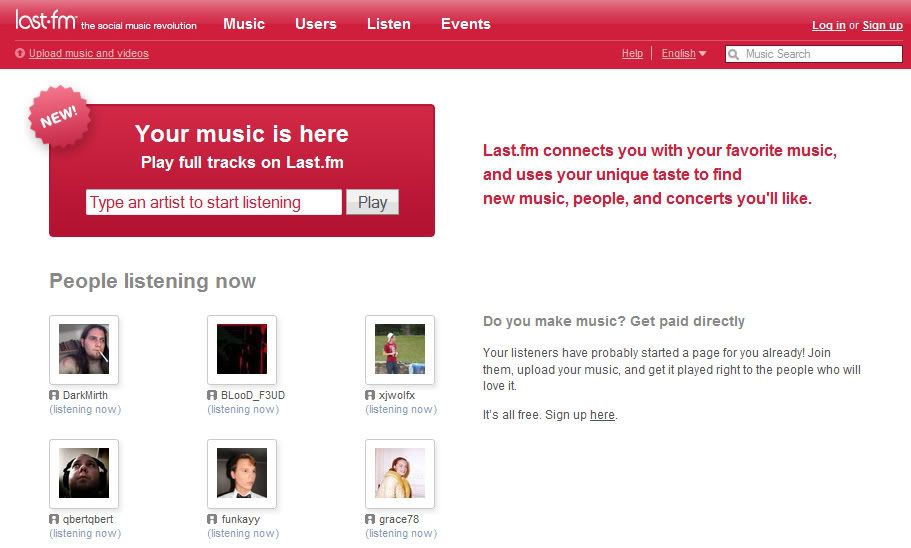
Task: Open BLooD_F3UD's profile picture
Action: point(242,350)
